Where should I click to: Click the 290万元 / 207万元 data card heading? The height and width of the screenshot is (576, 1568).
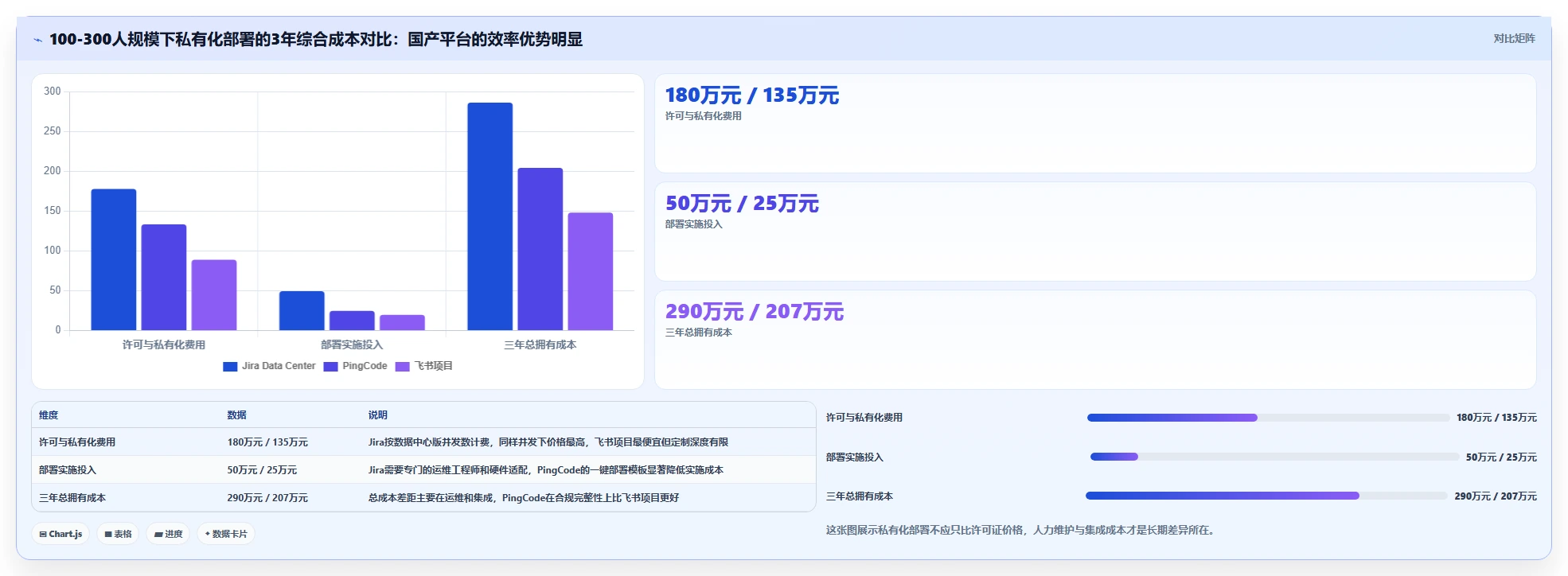pyautogui.click(x=755, y=312)
